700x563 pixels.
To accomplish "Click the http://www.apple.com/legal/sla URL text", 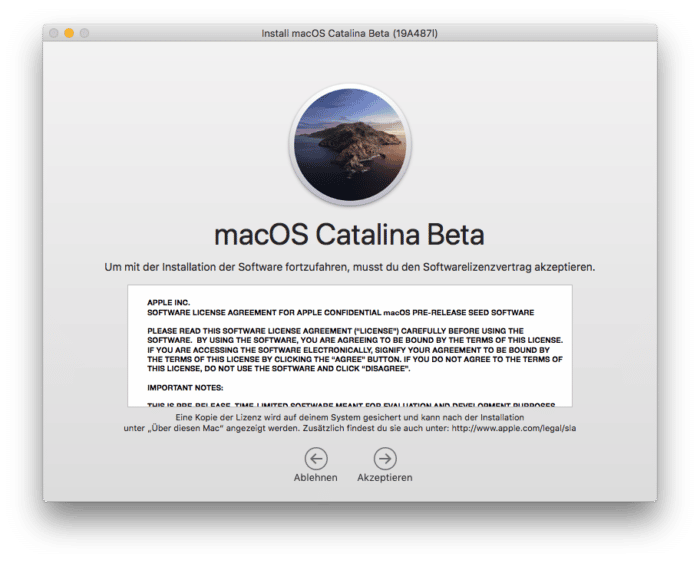I will pyautogui.click(x=514, y=428).
